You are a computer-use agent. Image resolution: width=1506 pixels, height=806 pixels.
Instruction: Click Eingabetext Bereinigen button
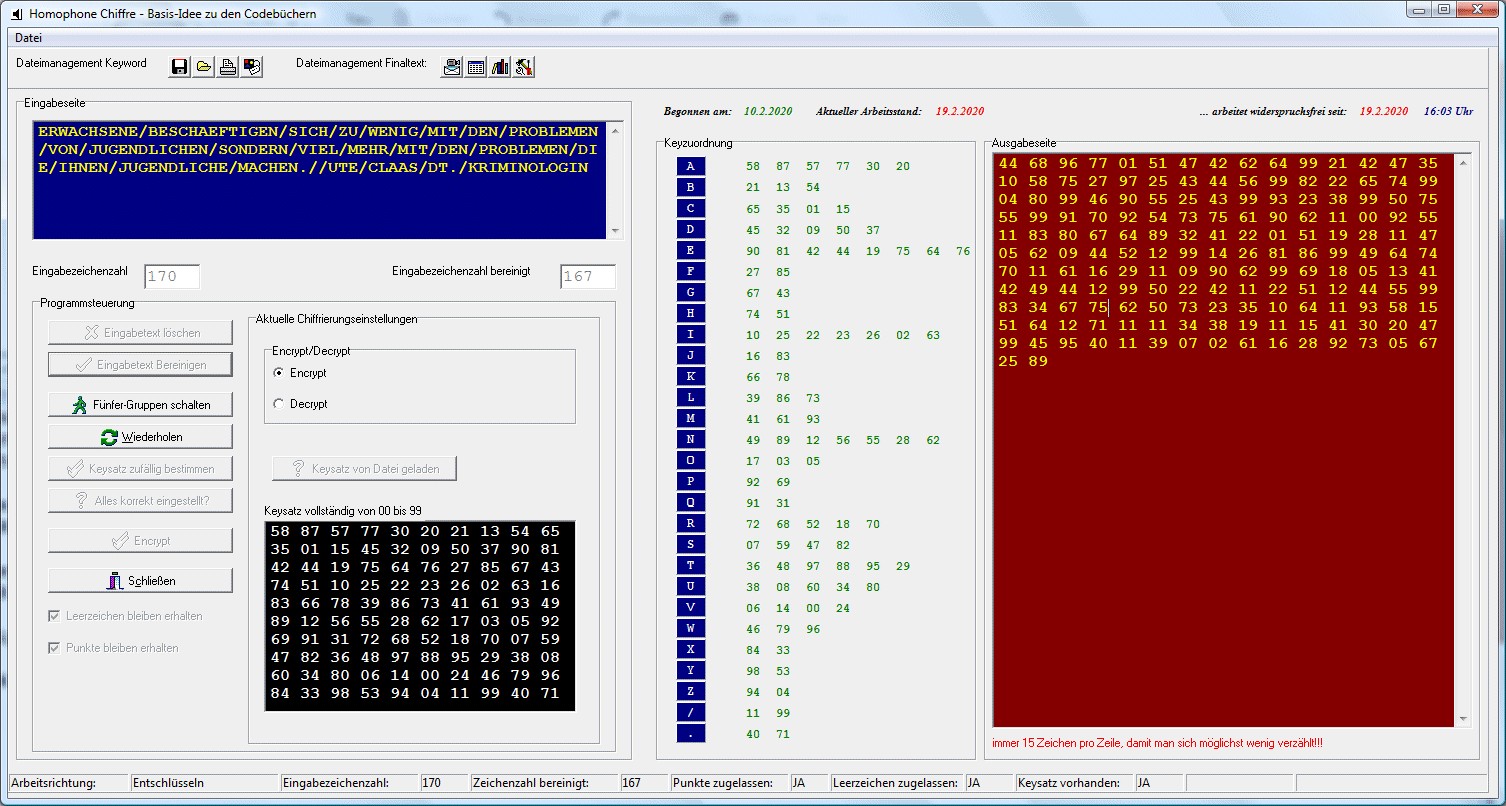(x=140, y=365)
